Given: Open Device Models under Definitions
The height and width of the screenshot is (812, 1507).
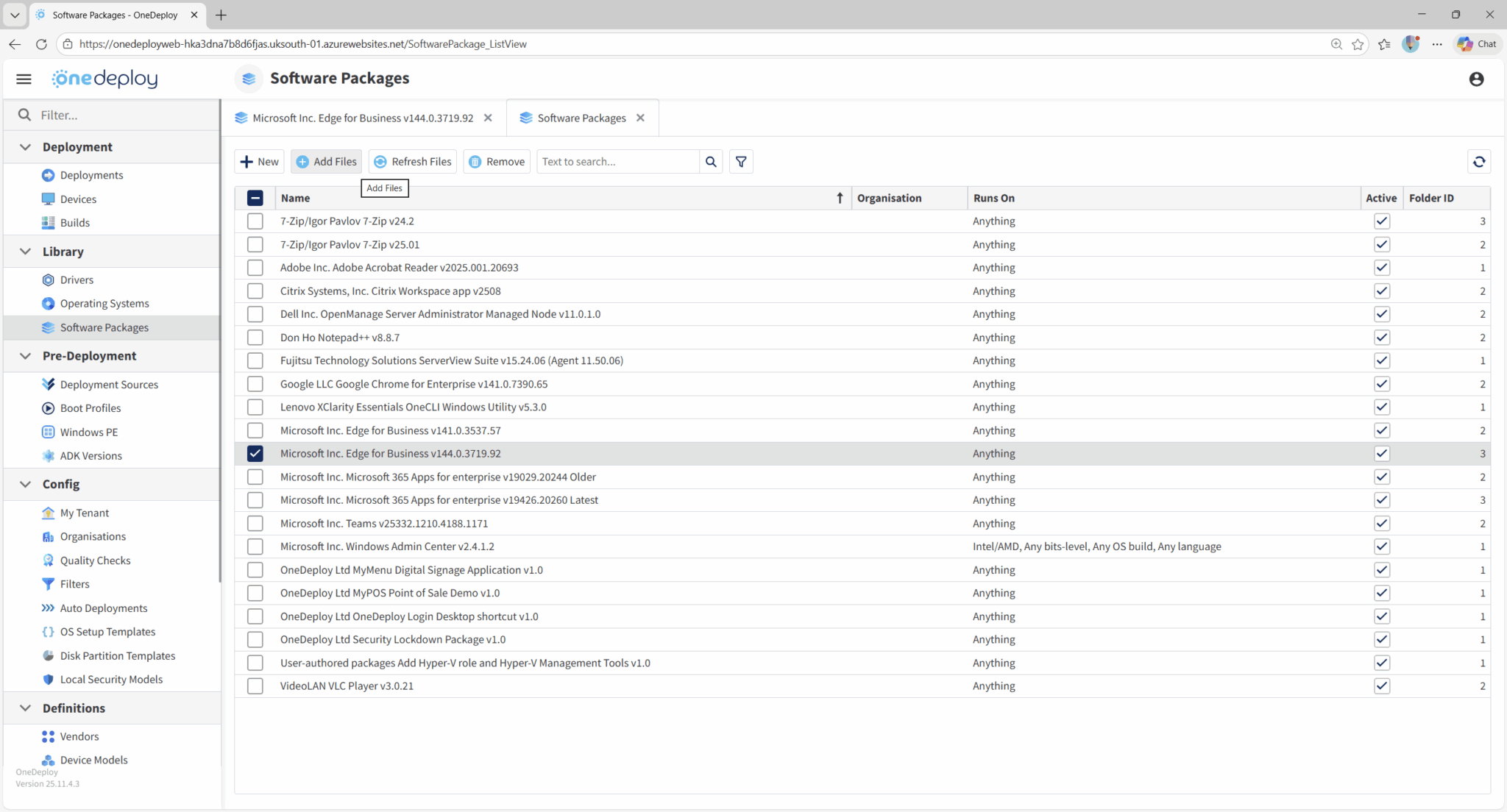Looking at the screenshot, I should click(x=93, y=760).
